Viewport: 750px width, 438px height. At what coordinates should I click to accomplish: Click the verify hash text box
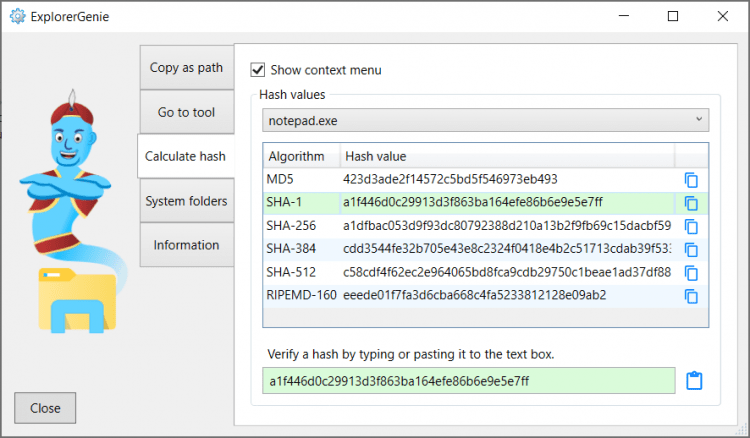click(469, 381)
